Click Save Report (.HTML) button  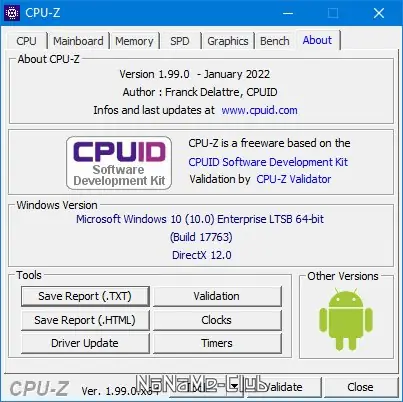[x=85, y=320]
